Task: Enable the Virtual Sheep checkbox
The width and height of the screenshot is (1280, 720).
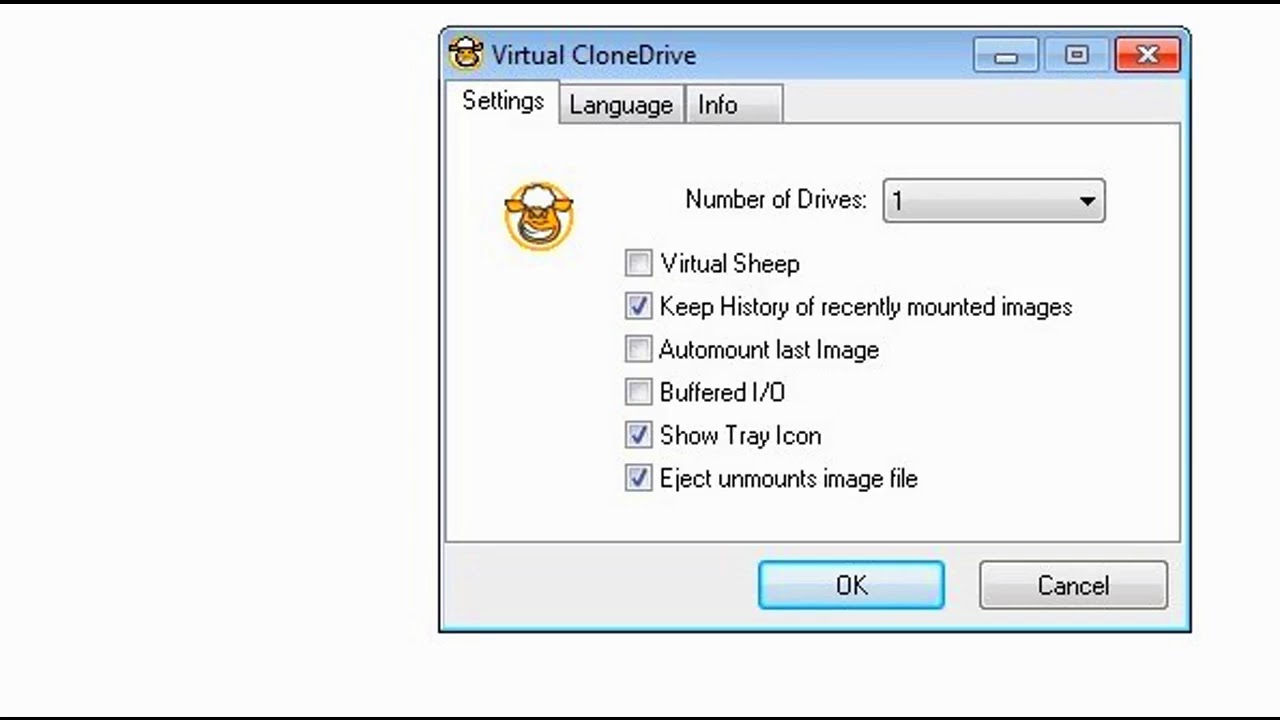Action: tap(638, 263)
